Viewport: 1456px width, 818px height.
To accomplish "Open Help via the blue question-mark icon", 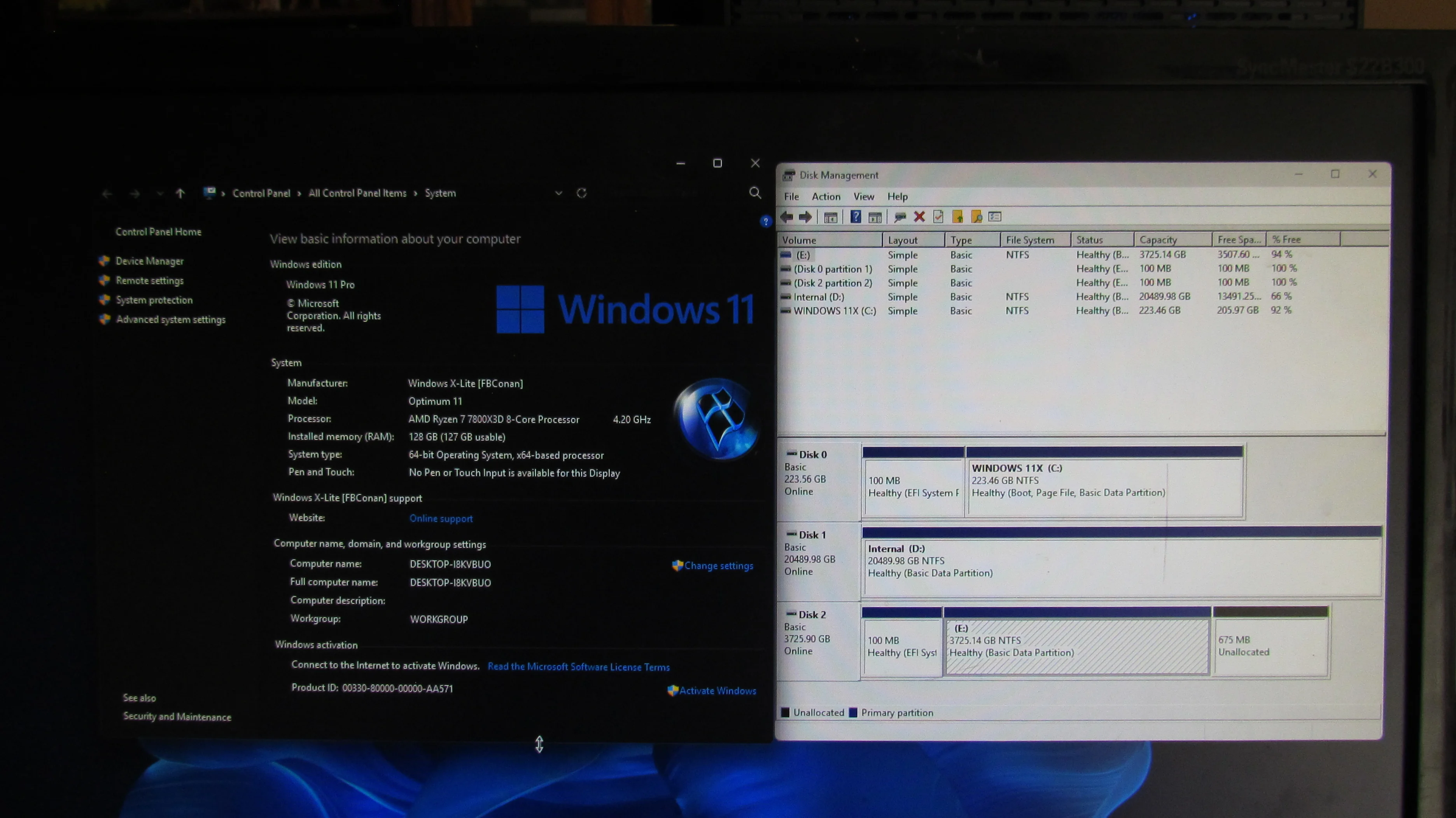I will tap(856, 217).
